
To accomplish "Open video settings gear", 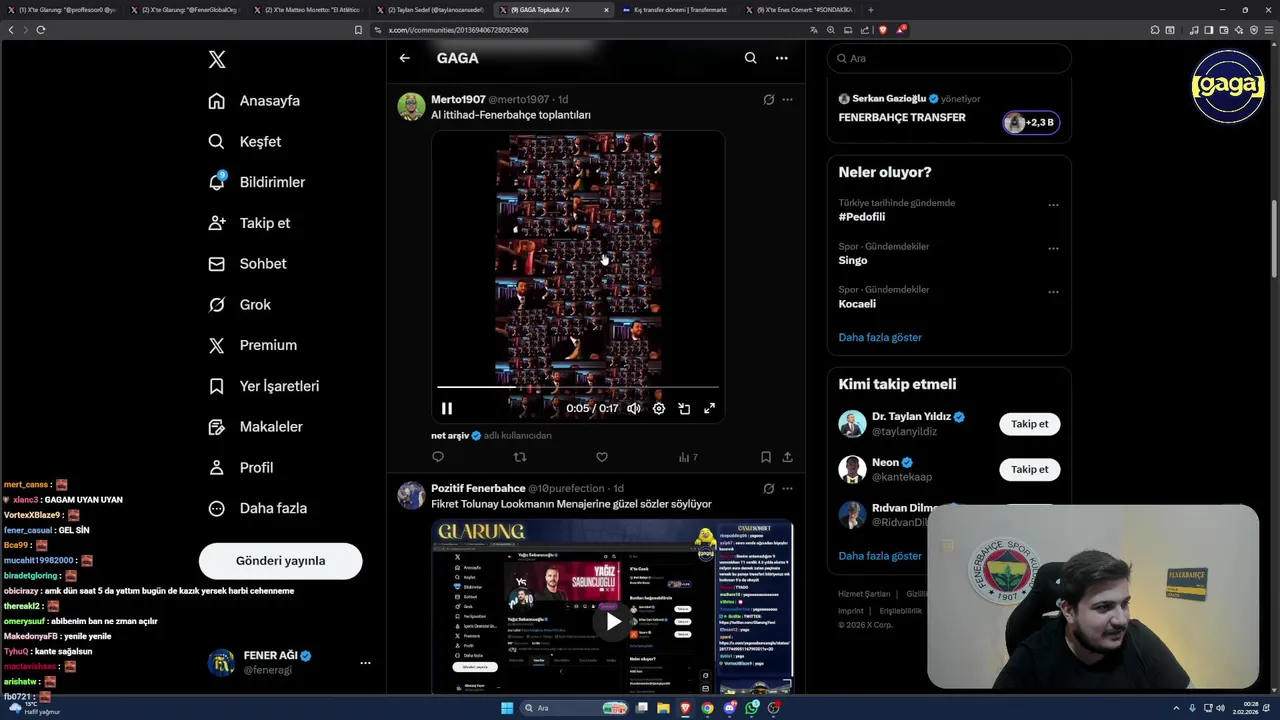I will [659, 408].
